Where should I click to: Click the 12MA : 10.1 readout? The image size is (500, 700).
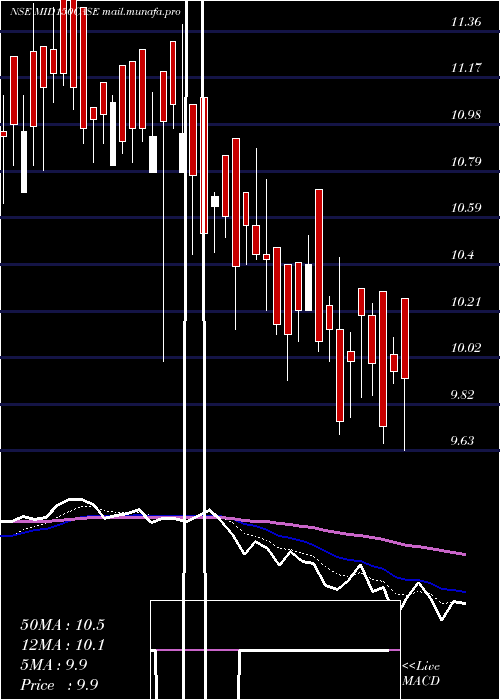click(x=62, y=645)
